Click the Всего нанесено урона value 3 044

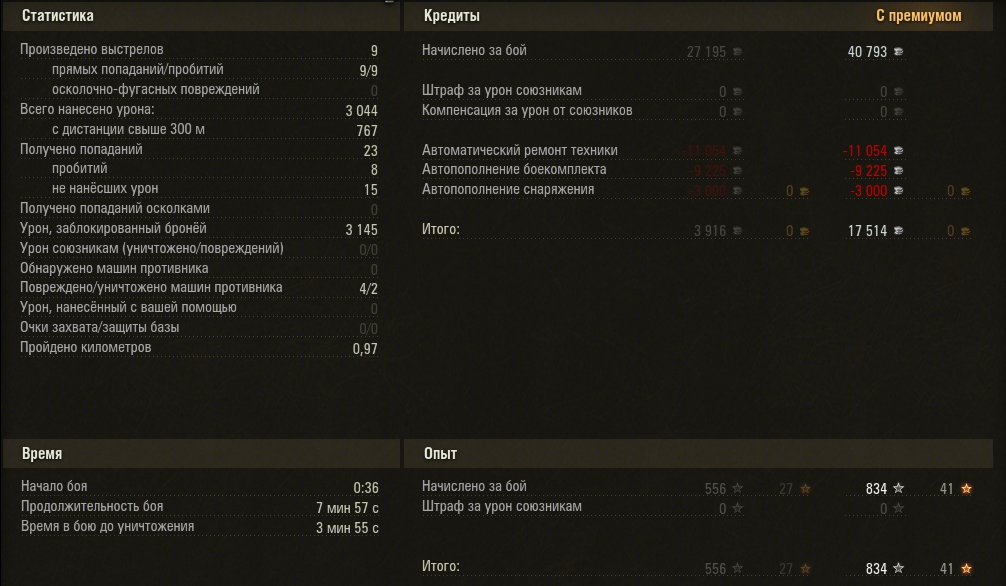coord(361,110)
